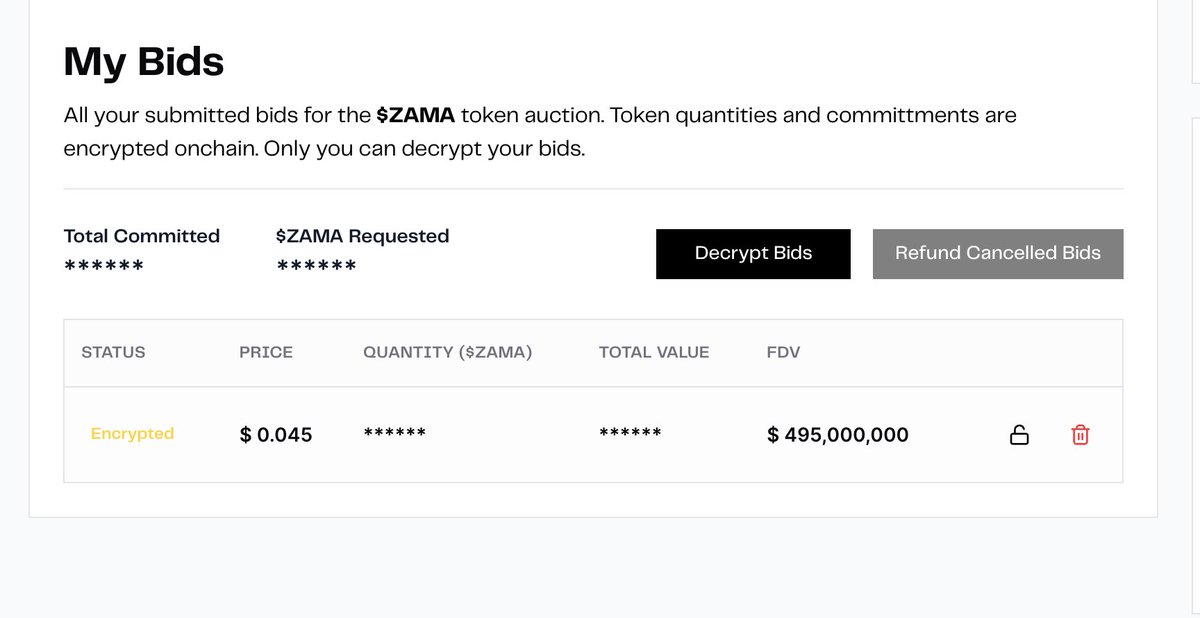Image resolution: width=1200 pixels, height=618 pixels.
Task: Click the yellow Encrypted status label
Action: click(132, 434)
